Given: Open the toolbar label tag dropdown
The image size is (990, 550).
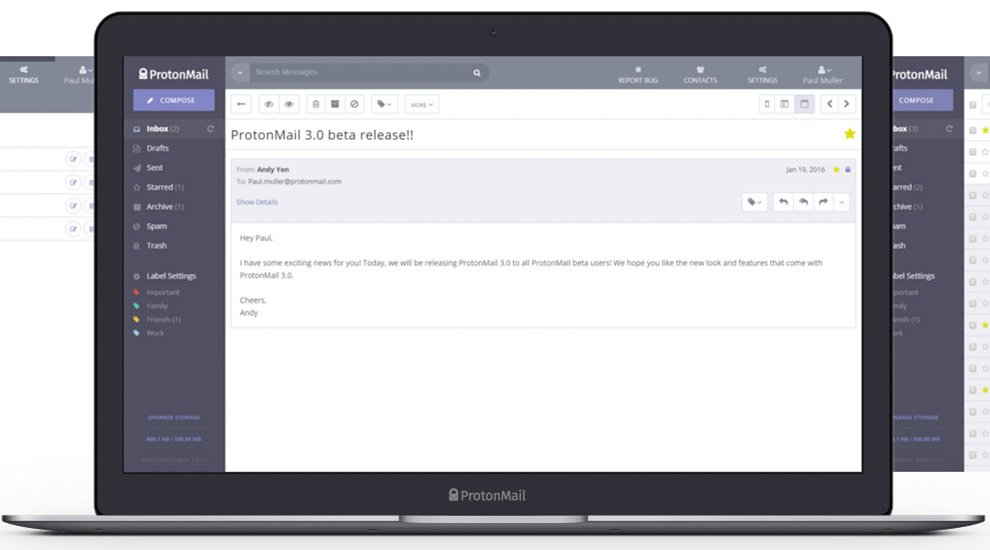Looking at the screenshot, I should (x=384, y=104).
